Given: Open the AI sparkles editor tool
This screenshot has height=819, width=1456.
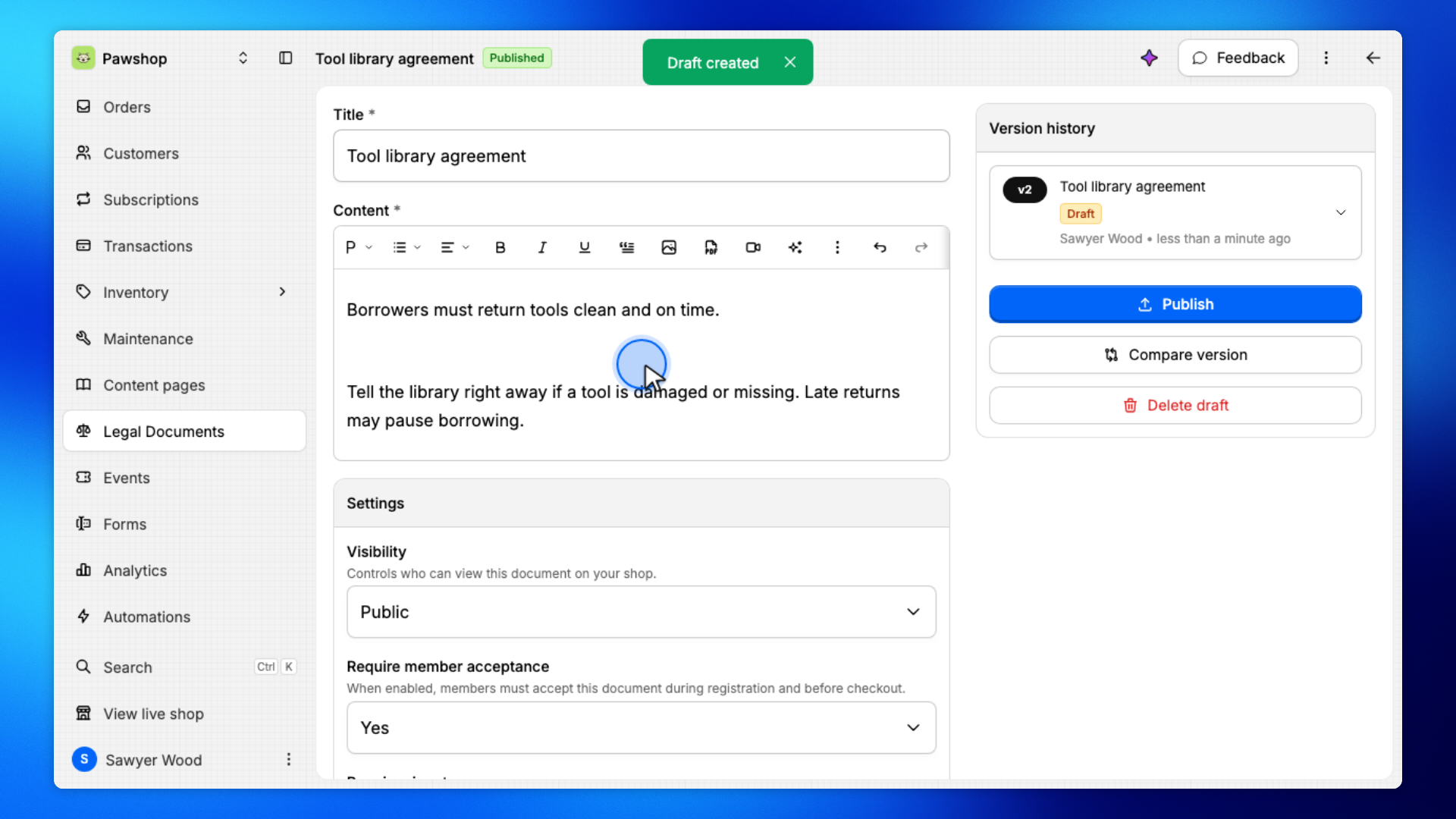Looking at the screenshot, I should pyautogui.click(x=795, y=247).
